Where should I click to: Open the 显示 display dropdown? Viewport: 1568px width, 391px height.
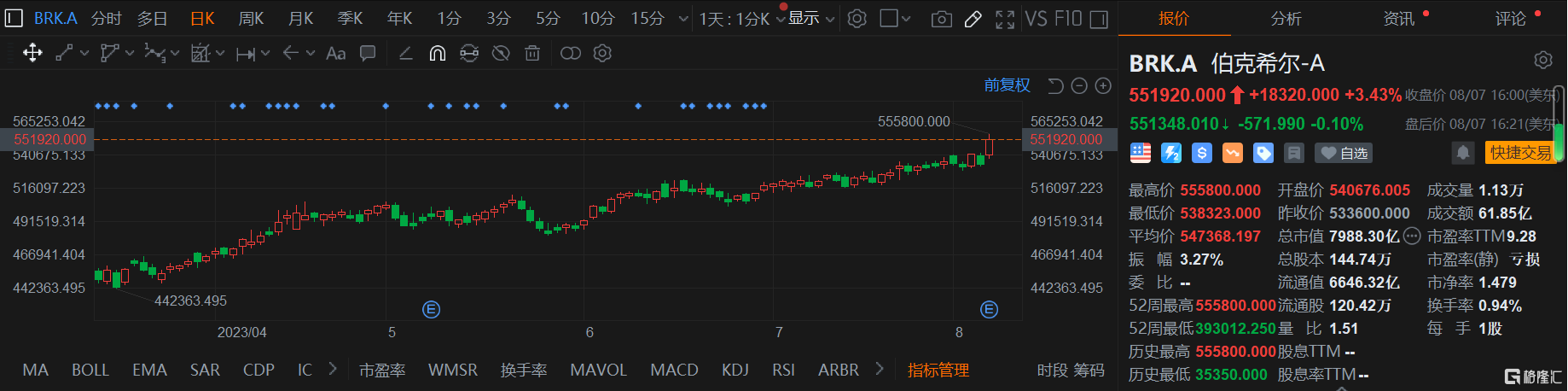pyautogui.click(x=811, y=18)
